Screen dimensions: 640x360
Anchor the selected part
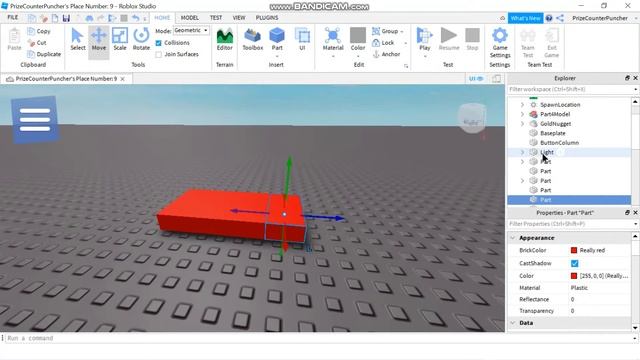pyautogui.click(x=386, y=54)
